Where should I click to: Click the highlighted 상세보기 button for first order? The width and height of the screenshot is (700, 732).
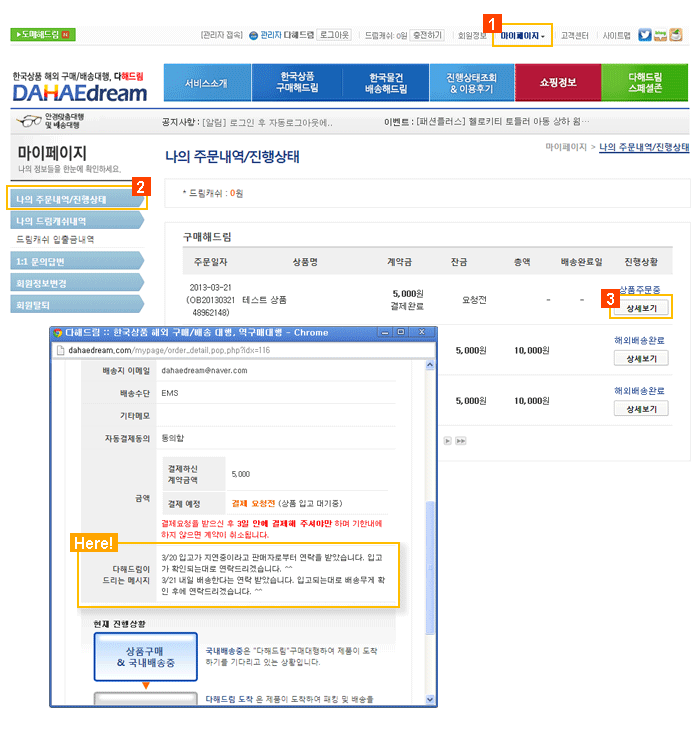tap(641, 308)
